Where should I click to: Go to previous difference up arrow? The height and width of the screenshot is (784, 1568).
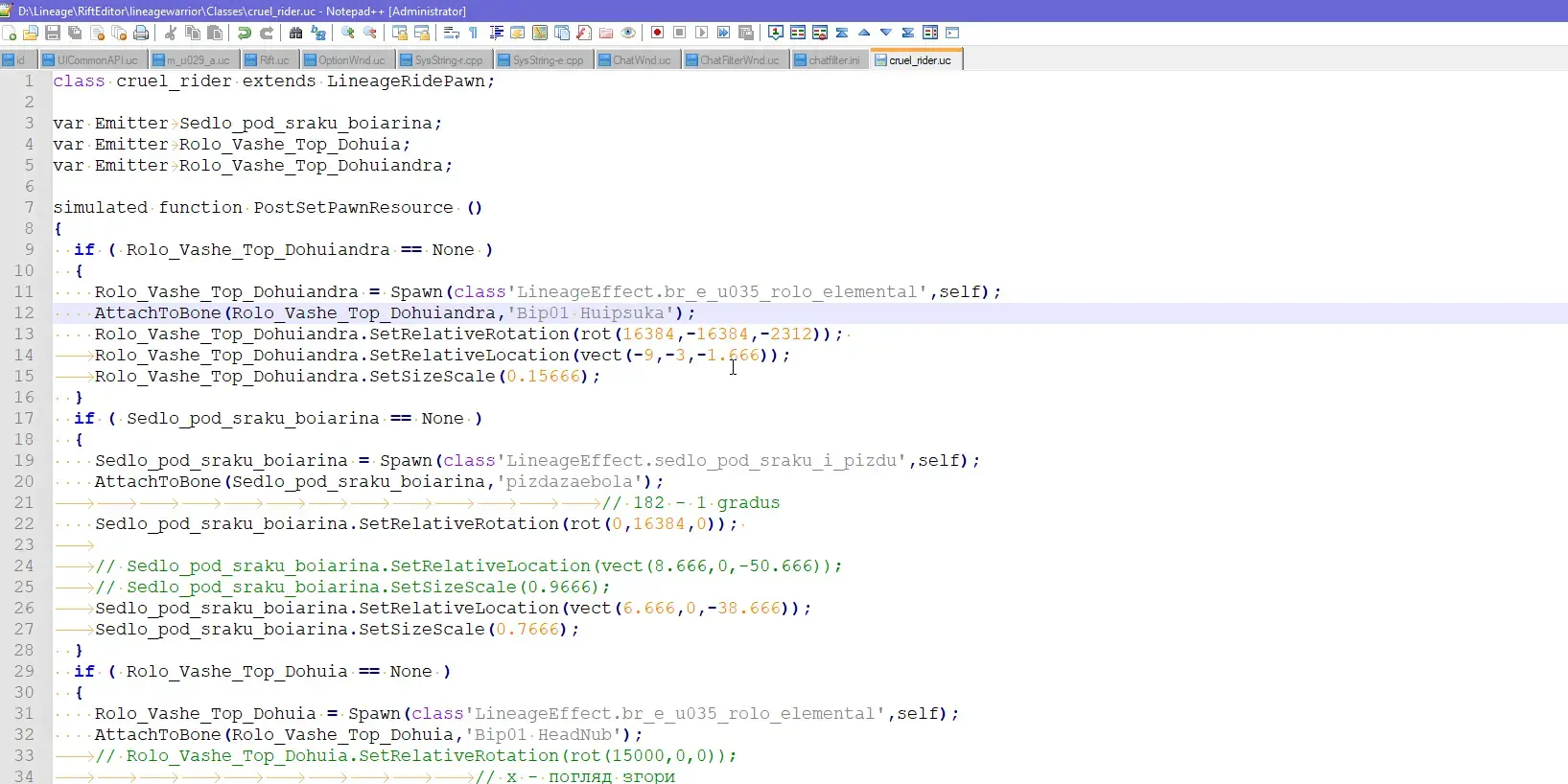(864, 33)
